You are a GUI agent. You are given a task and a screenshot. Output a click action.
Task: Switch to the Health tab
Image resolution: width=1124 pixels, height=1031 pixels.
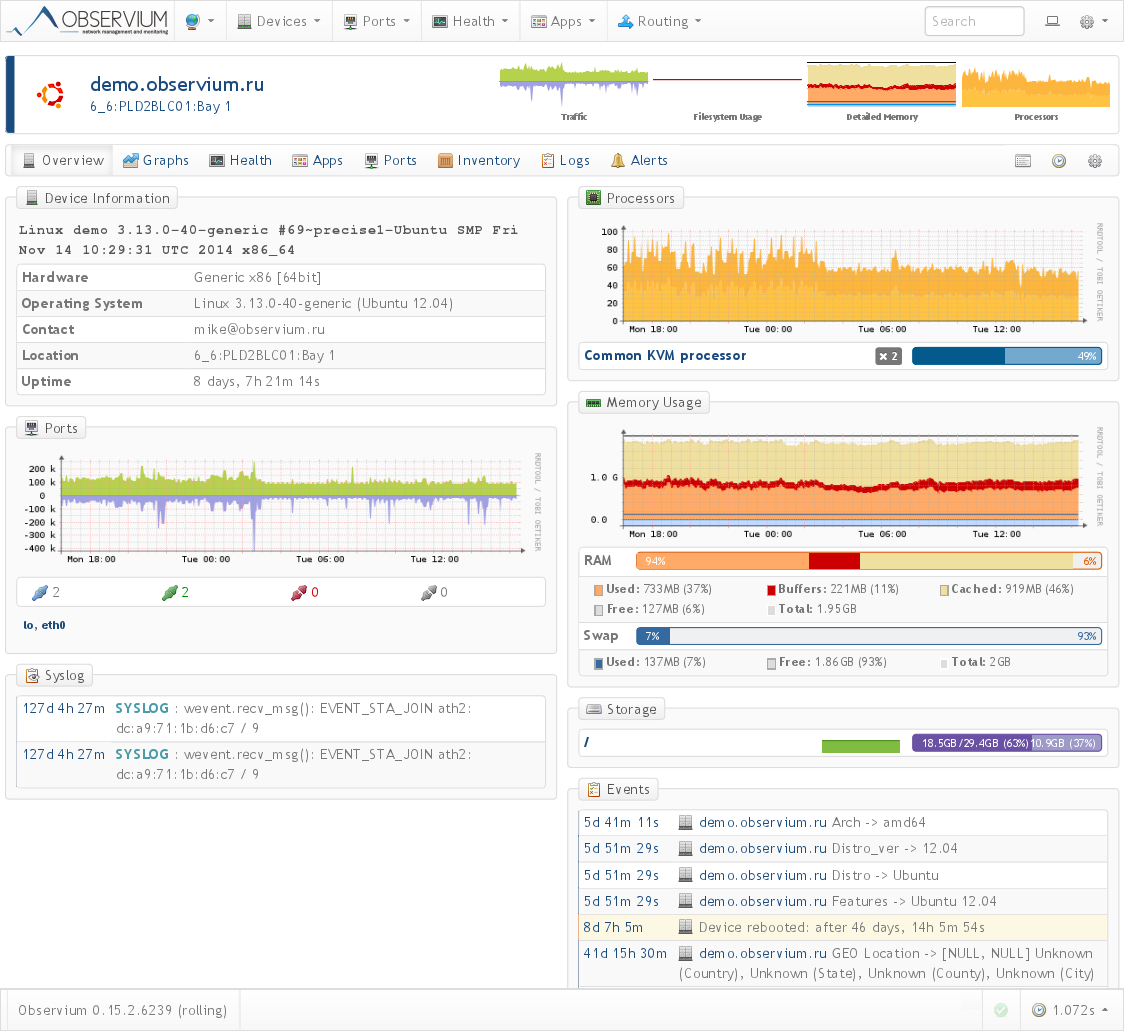(x=240, y=161)
